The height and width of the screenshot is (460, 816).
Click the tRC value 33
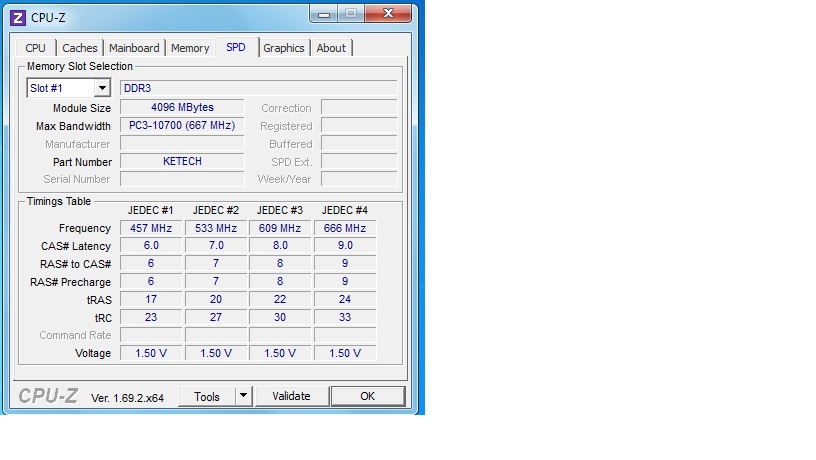point(345,317)
